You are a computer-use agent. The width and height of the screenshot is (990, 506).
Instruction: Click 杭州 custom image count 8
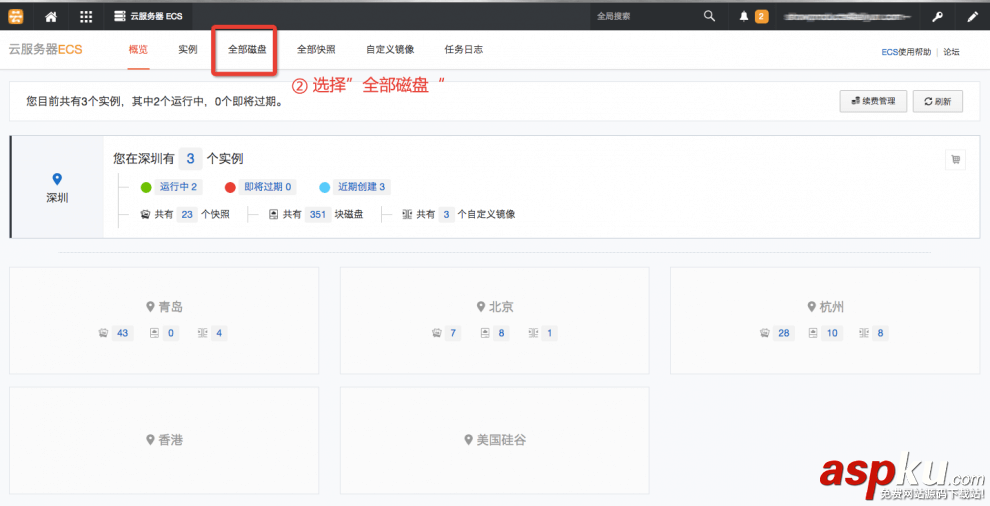click(880, 334)
